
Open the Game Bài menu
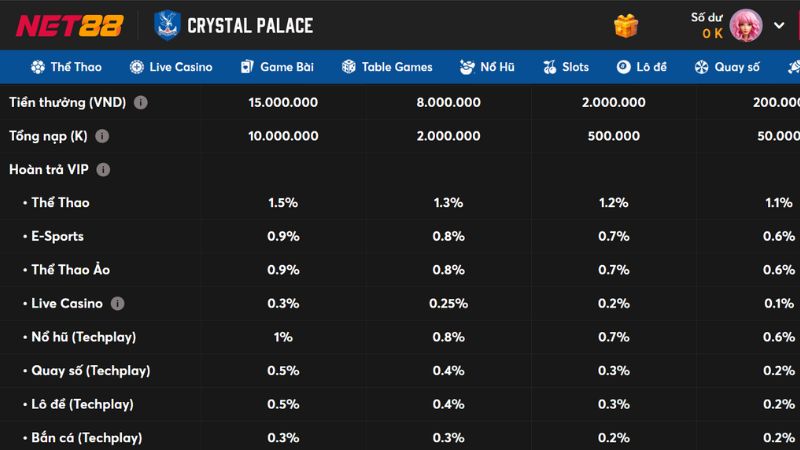coord(277,67)
